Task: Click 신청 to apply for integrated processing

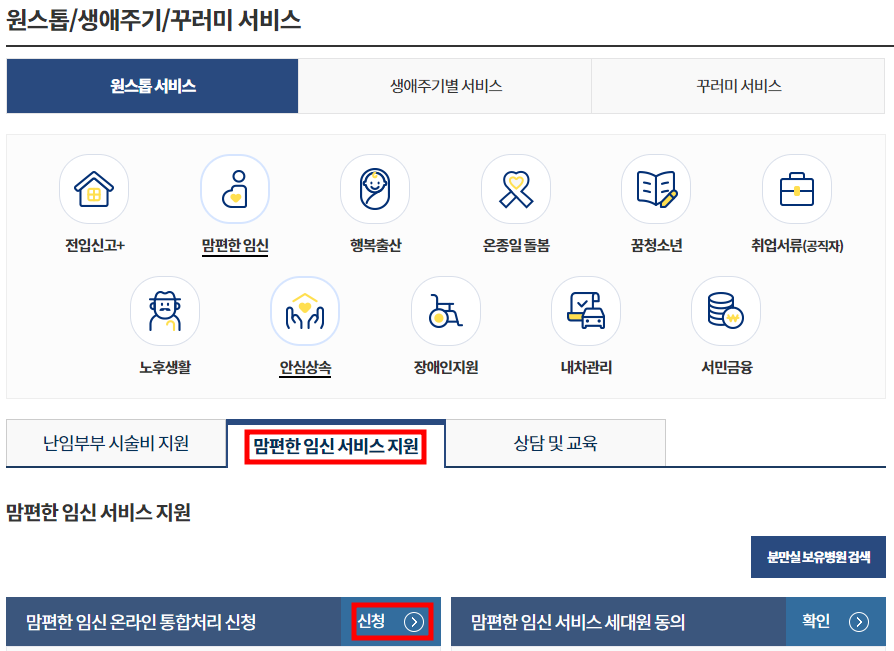Action: [x=391, y=621]
